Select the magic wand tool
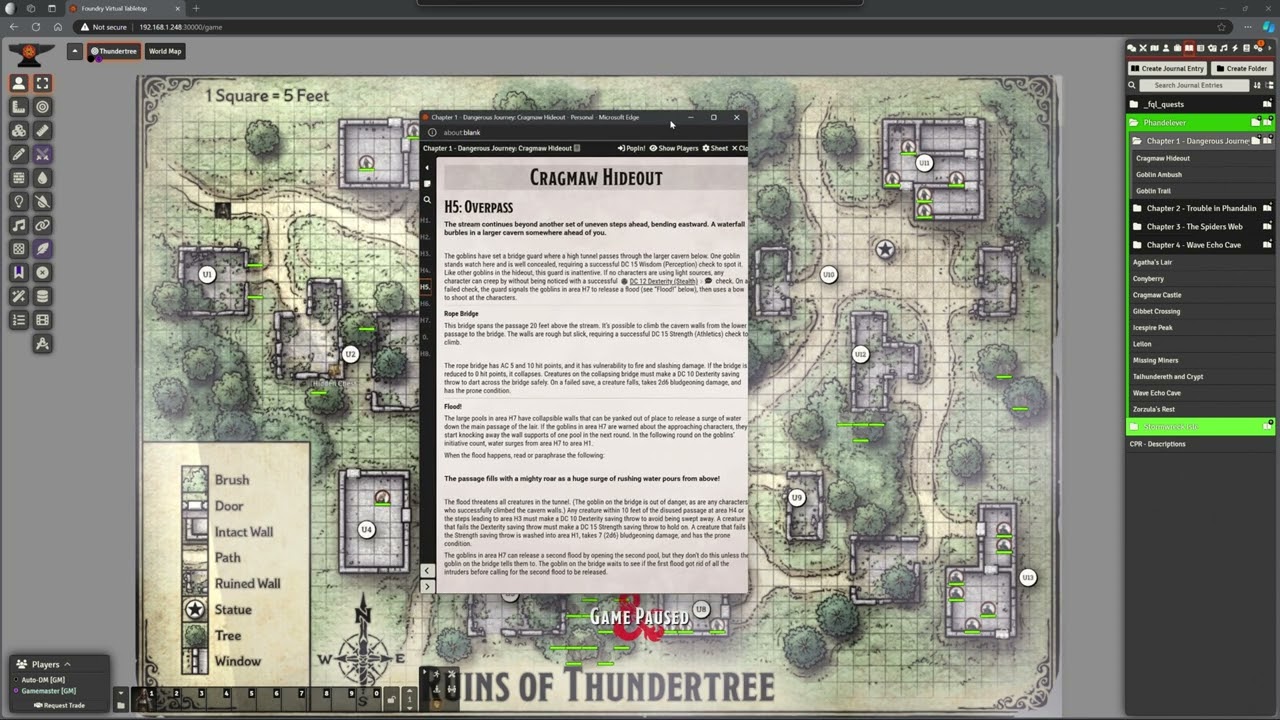 (19, 296)
